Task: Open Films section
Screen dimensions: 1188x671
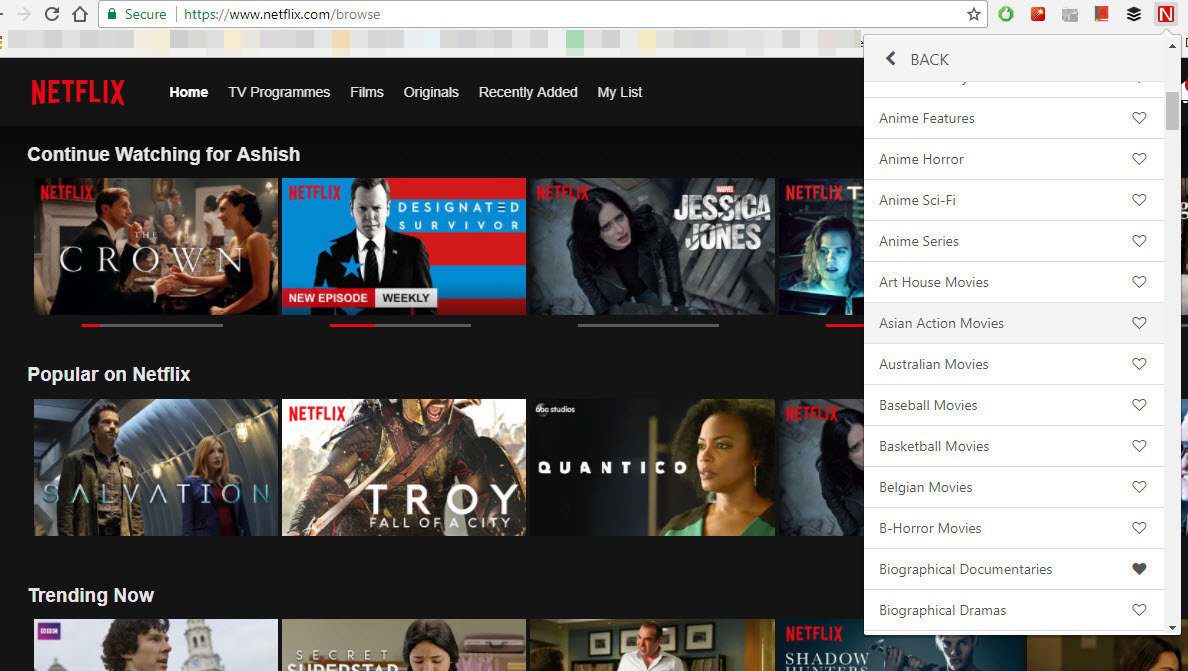Action: [x=367, y=92]
